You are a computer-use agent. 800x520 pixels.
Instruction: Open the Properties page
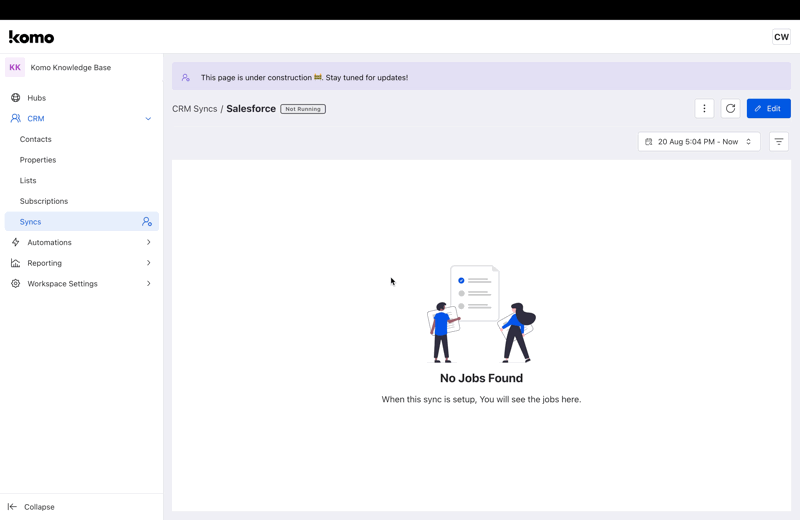38,160
